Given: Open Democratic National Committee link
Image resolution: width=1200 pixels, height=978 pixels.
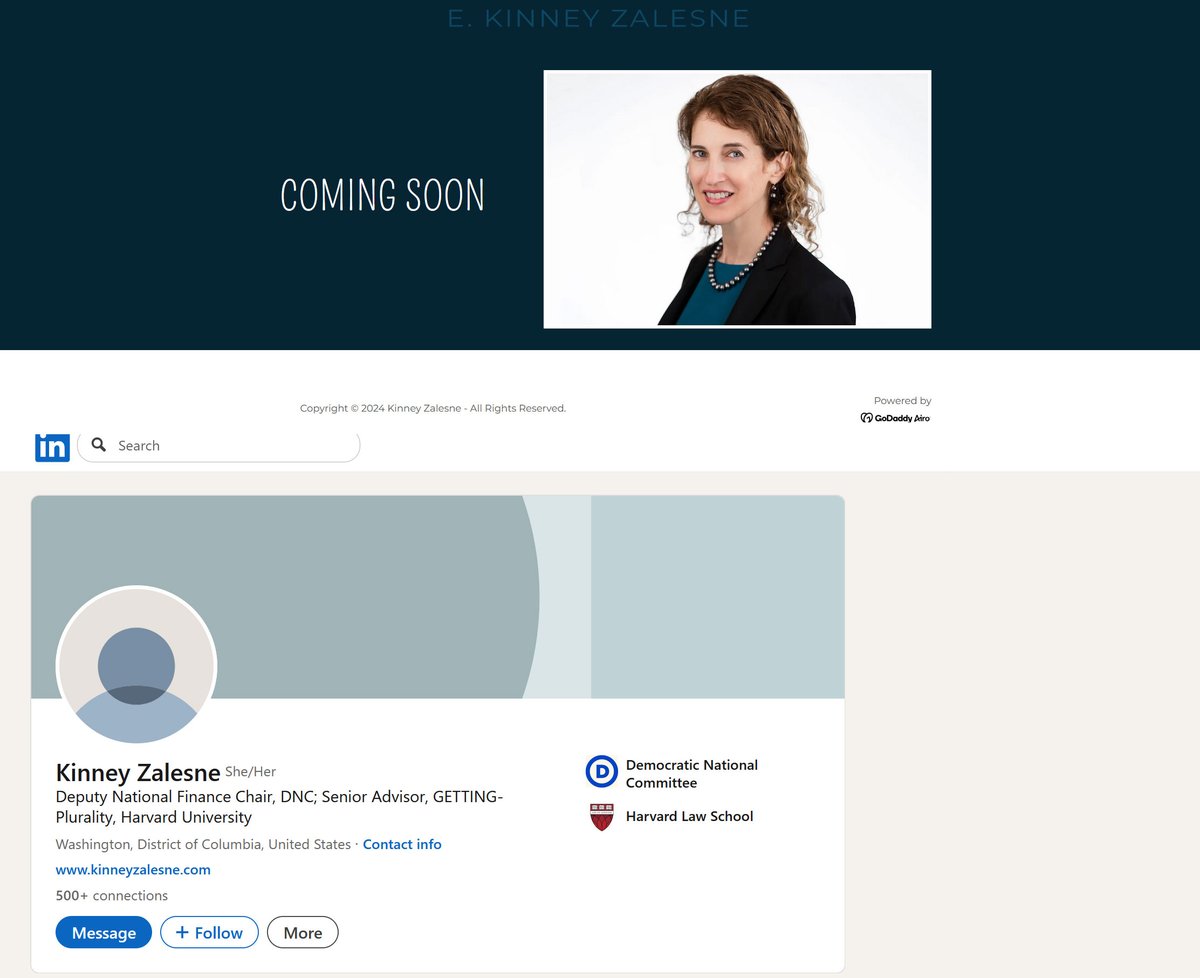Looking at the screenshot, I should tap(692, 774).
